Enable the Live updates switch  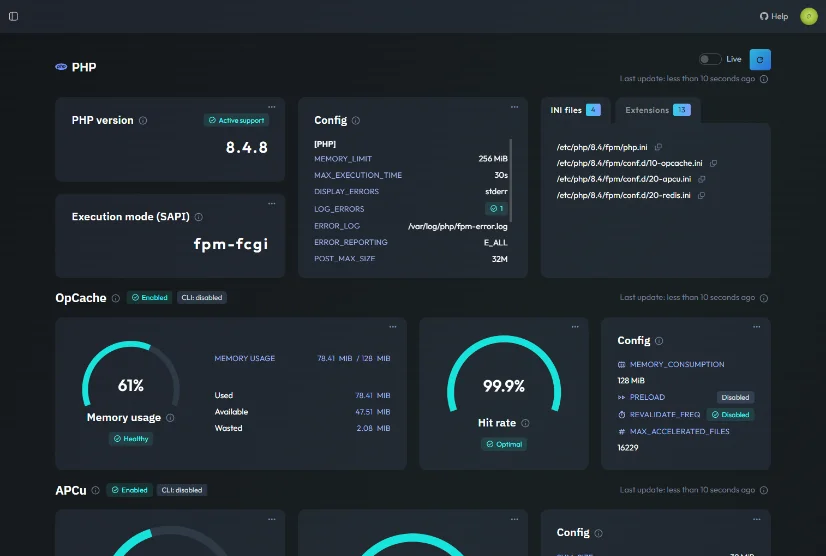pyautogui.click(x=710, y=59)
